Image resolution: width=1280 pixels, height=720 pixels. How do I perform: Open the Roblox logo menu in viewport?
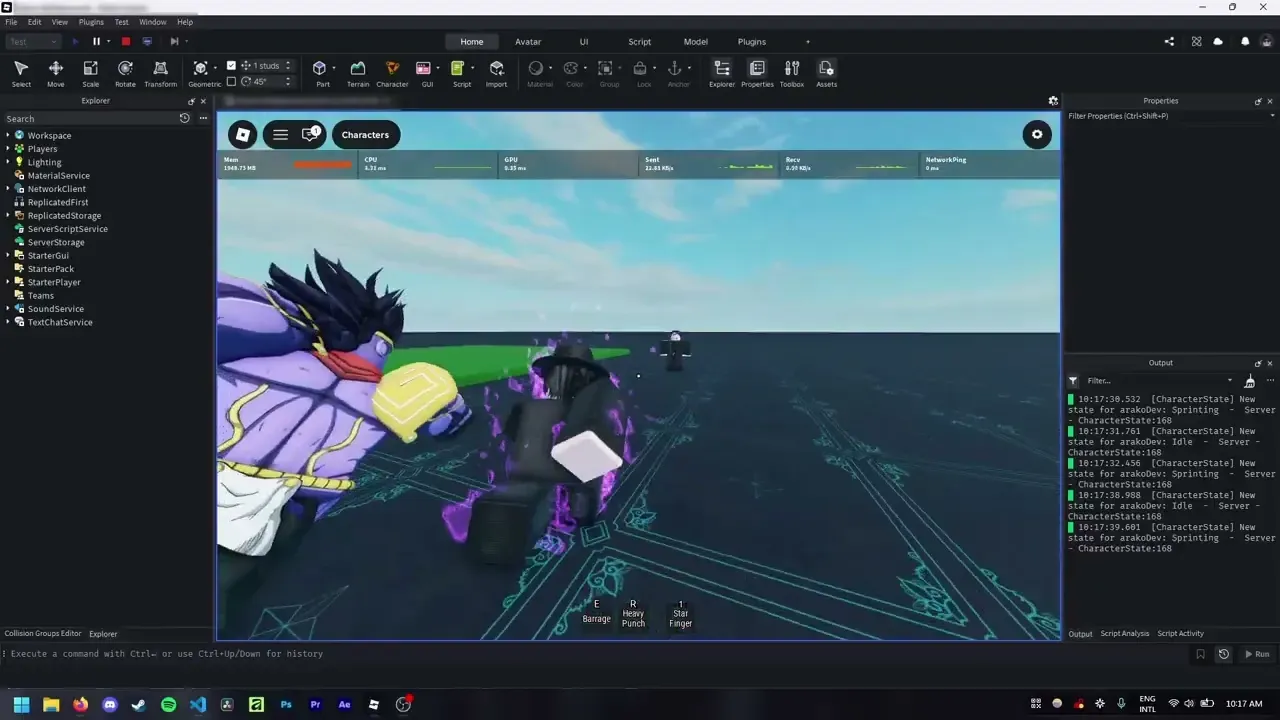243,135
